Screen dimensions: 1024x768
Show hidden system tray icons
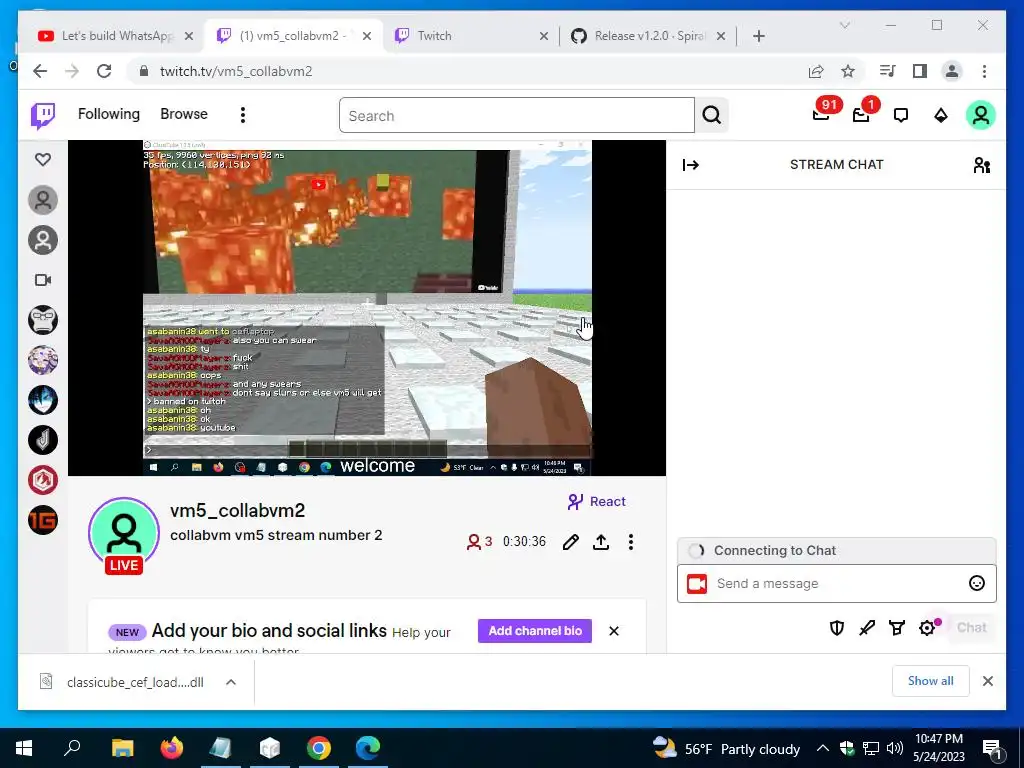tap(823, 748)
